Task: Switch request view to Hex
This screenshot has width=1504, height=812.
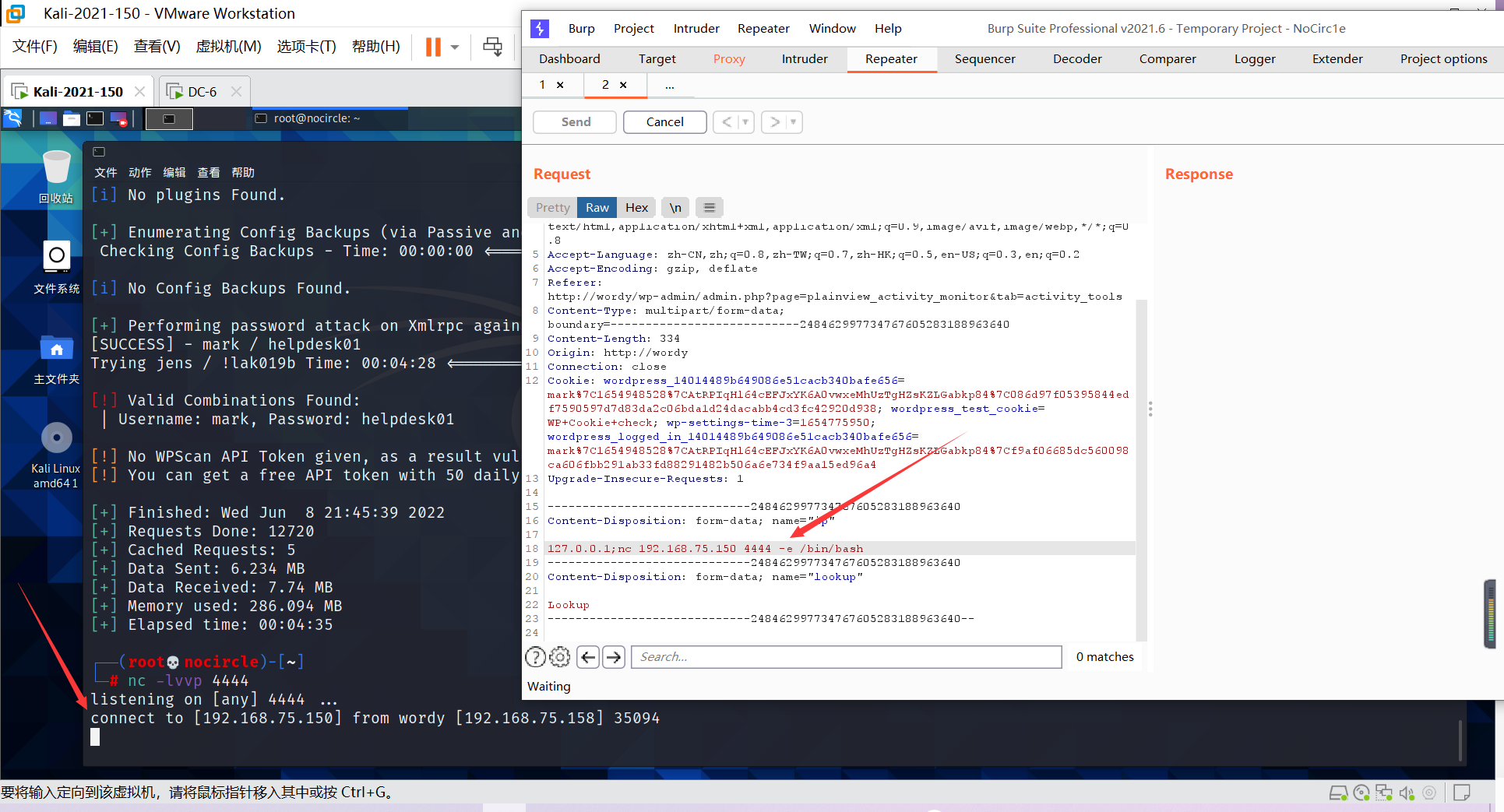Action: click(x=636, y=208)
